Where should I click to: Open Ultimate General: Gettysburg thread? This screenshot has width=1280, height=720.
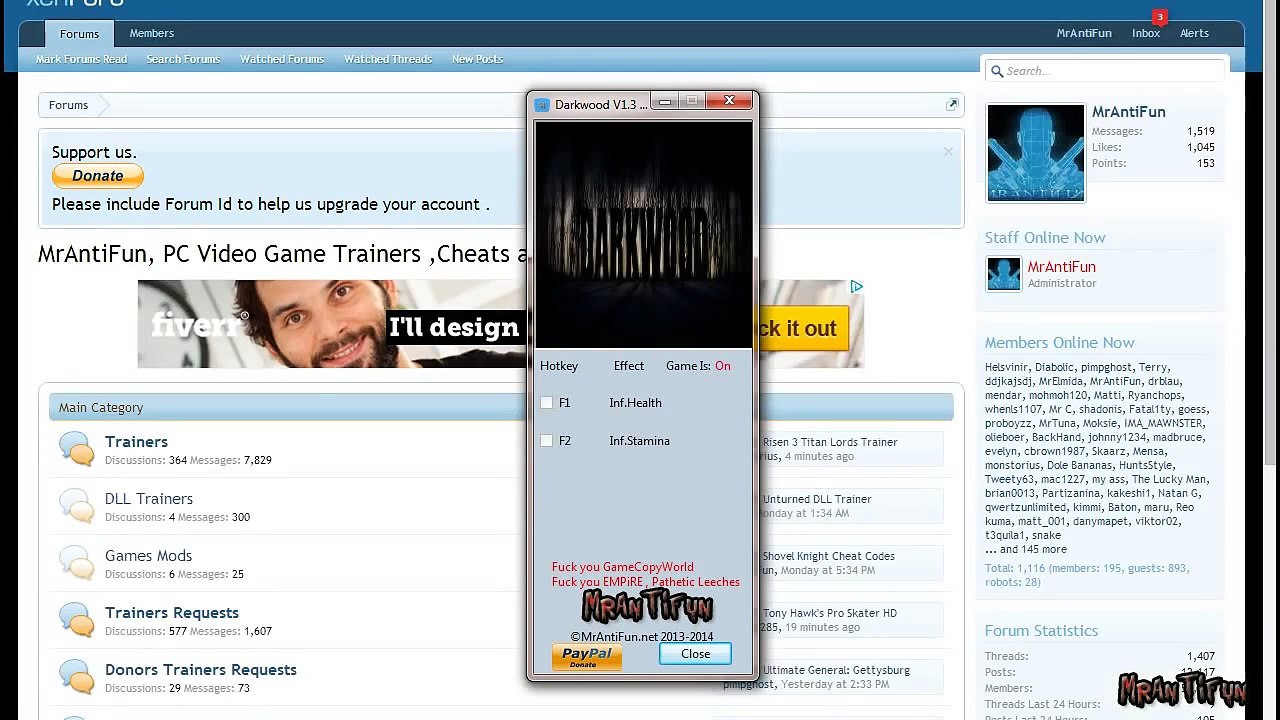[x=836, y=670]
